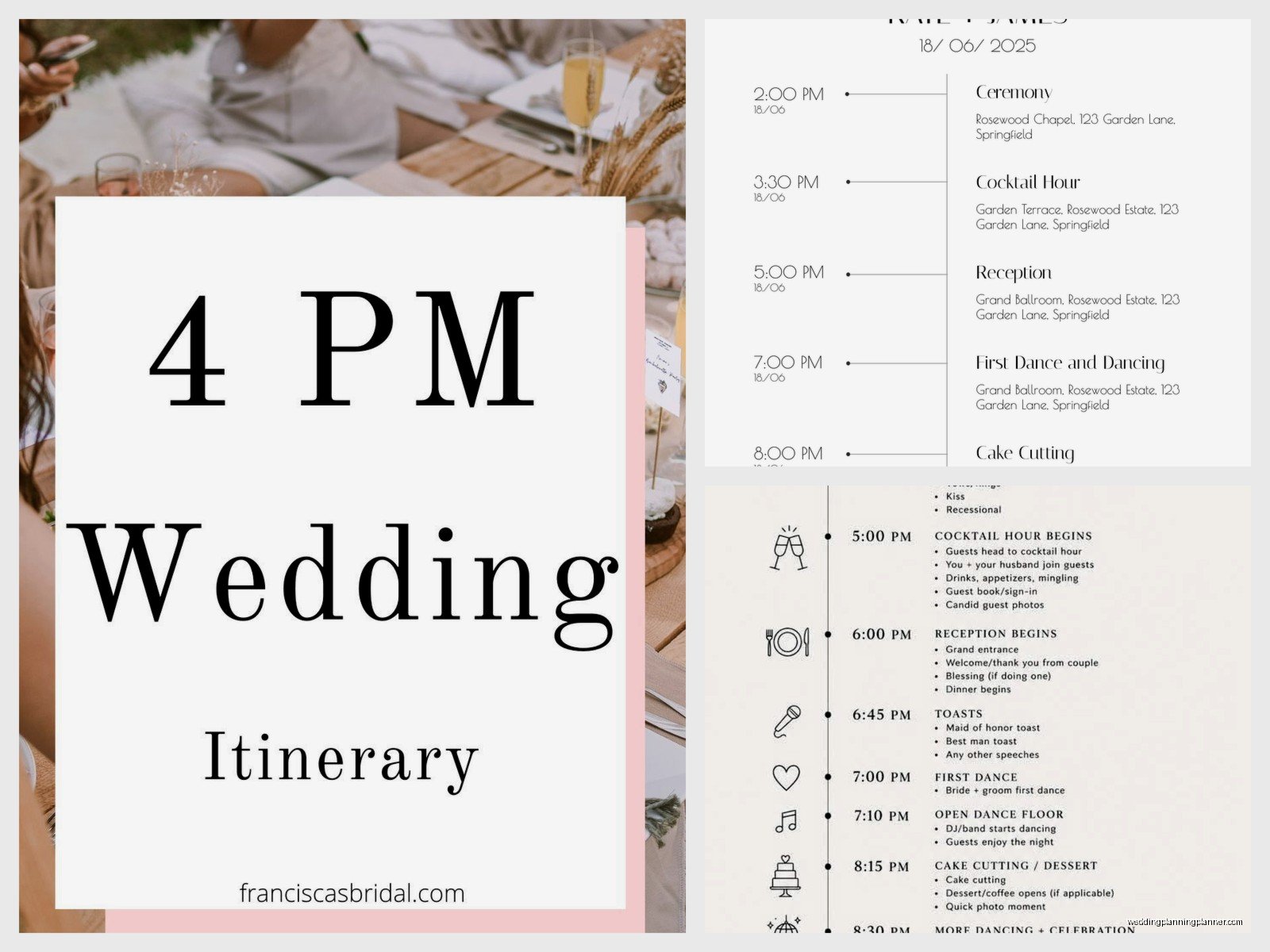Open the 4 PM Wedding Itinerary cover image
Viewport: 1270px width, 952px height.
tap(352, 476)
